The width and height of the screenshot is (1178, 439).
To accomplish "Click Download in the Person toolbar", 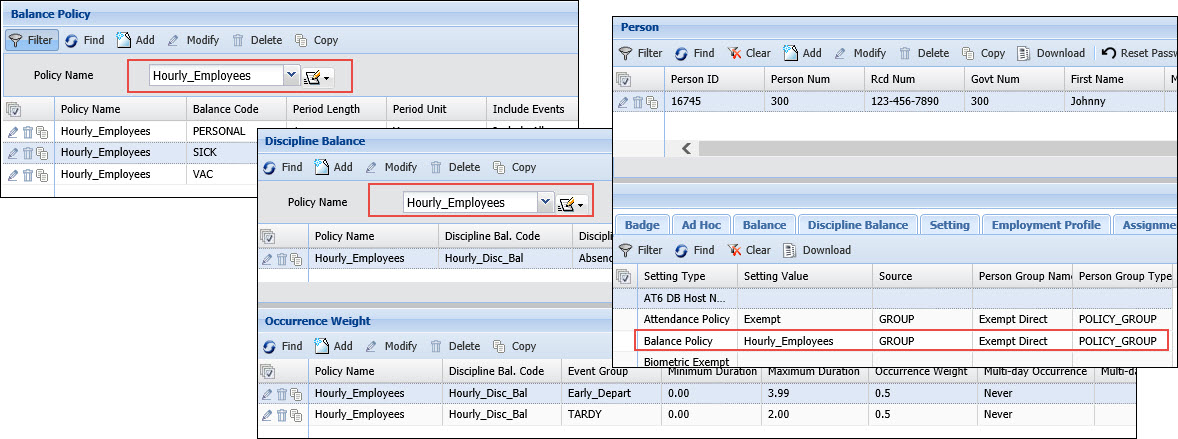I will pos(1051,53).
